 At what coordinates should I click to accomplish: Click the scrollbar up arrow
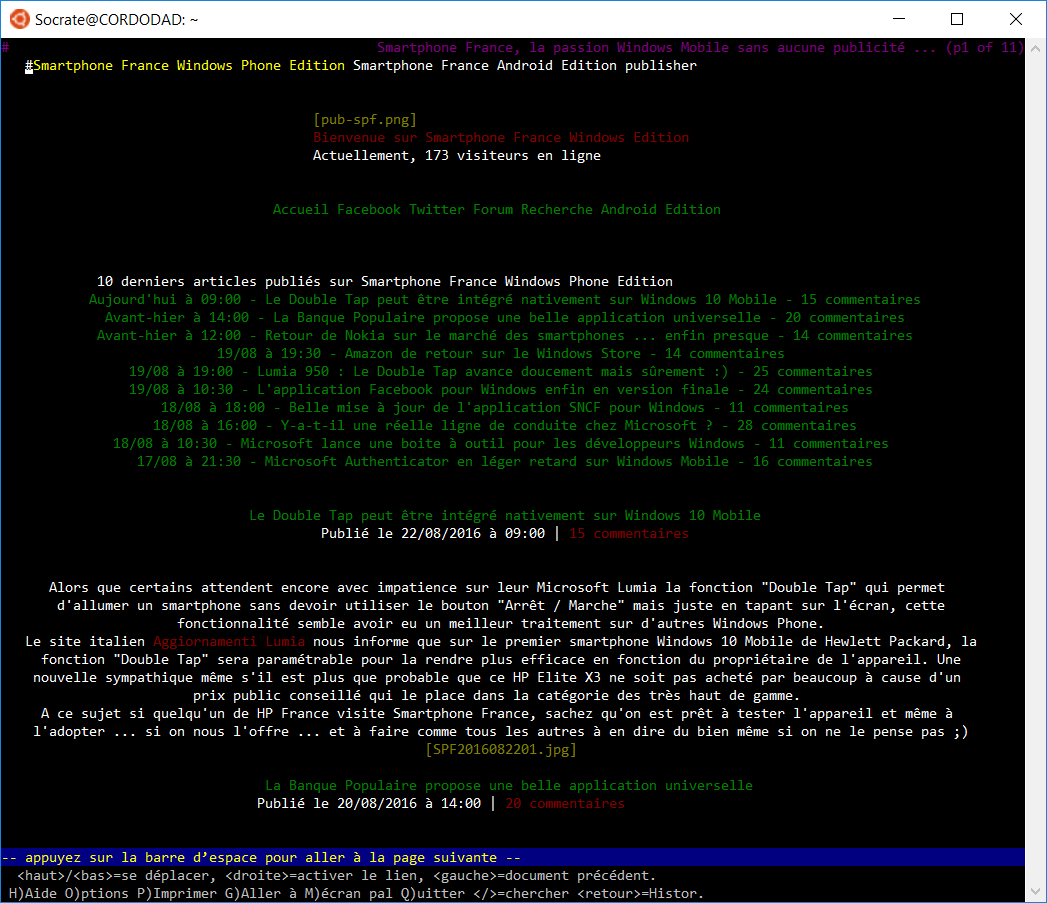pos(1035,48)
